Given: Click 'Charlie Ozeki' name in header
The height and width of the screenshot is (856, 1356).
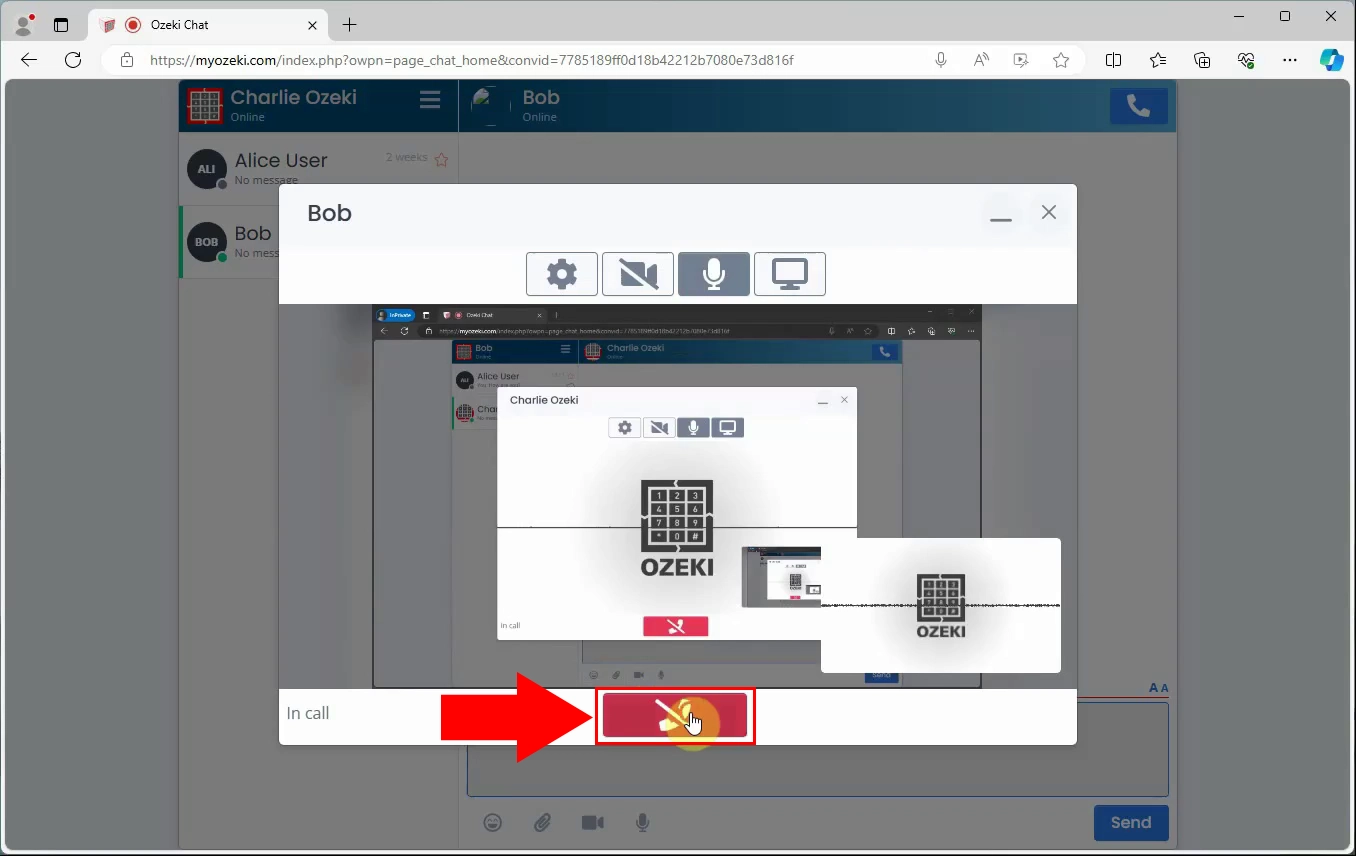Looking at the screenshot, I should (x=294, y=97).
